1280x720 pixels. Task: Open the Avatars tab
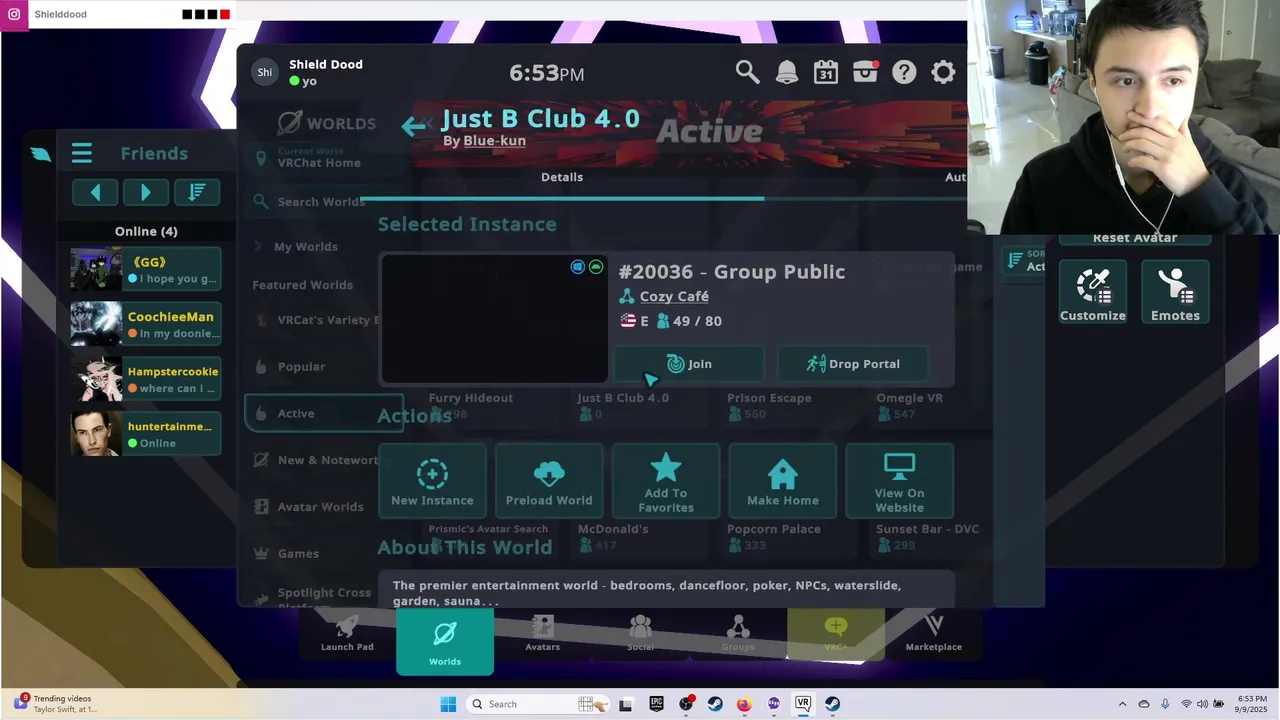pyautogui.click(x=542, y=634)
